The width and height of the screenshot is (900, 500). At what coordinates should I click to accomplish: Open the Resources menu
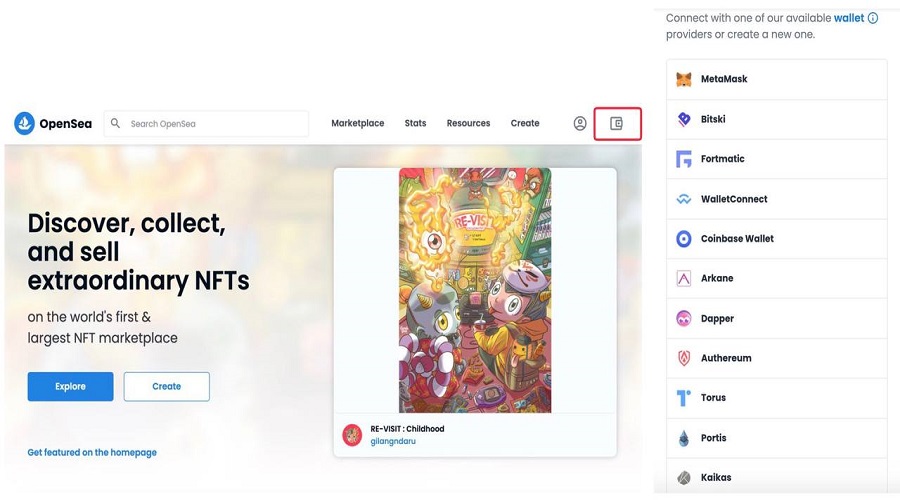tap(468, 123)
